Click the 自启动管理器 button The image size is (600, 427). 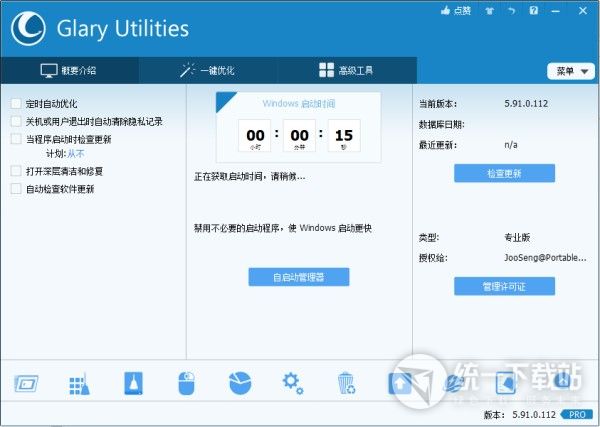tap(299, 277)
